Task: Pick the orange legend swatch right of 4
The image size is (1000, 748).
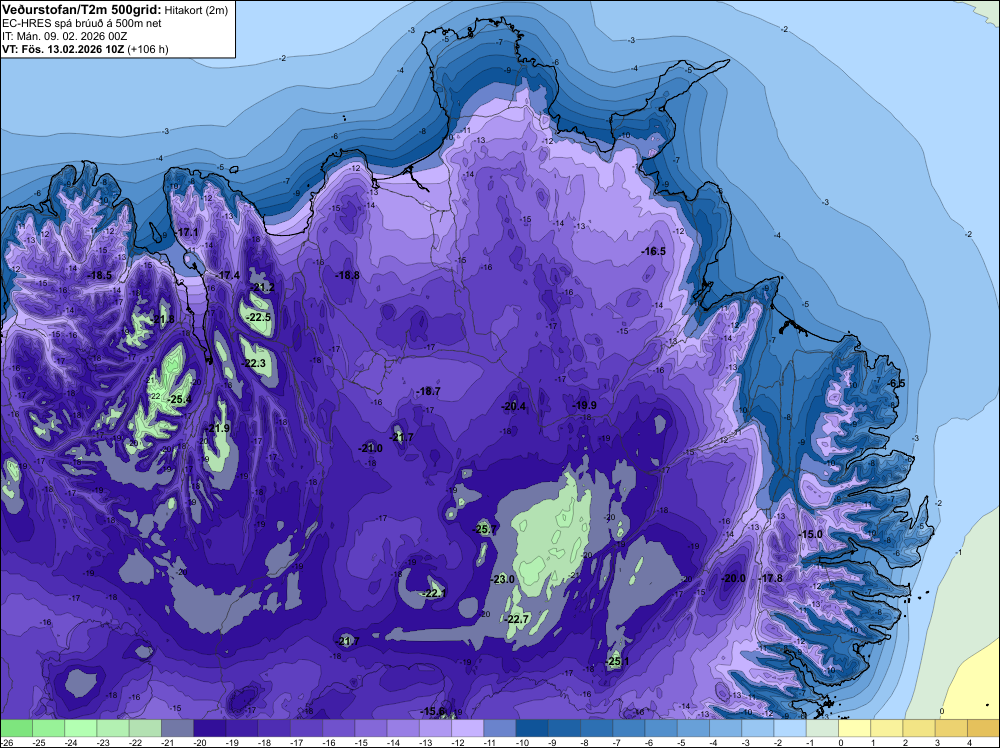Action: (983, 728)
